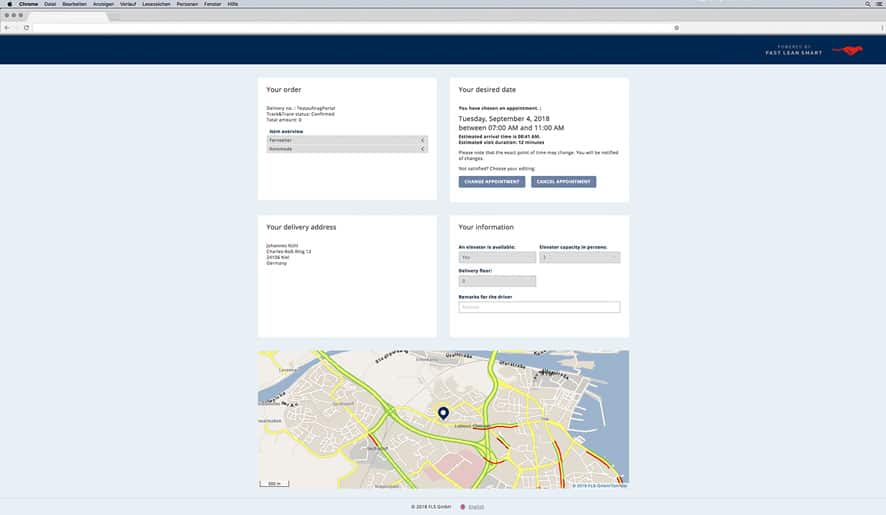Open the Datei menu
The width and height of the screenshot is (886, 515).
50,4
